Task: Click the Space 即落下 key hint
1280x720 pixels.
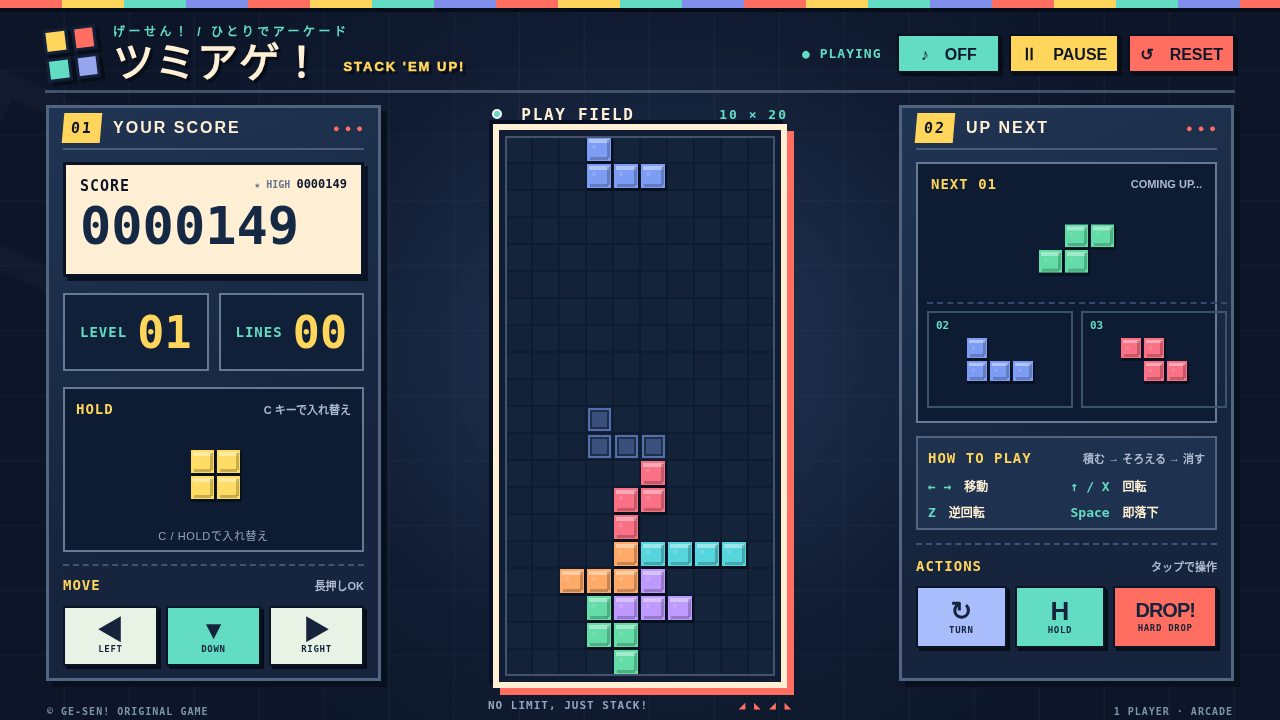Action: 1114,512
